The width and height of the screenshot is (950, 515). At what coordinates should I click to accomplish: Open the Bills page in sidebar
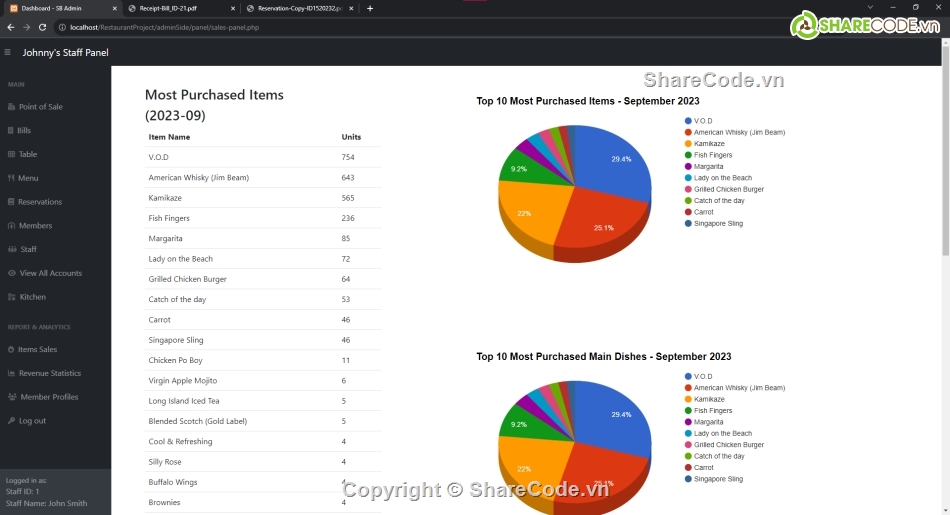[24, 131]
